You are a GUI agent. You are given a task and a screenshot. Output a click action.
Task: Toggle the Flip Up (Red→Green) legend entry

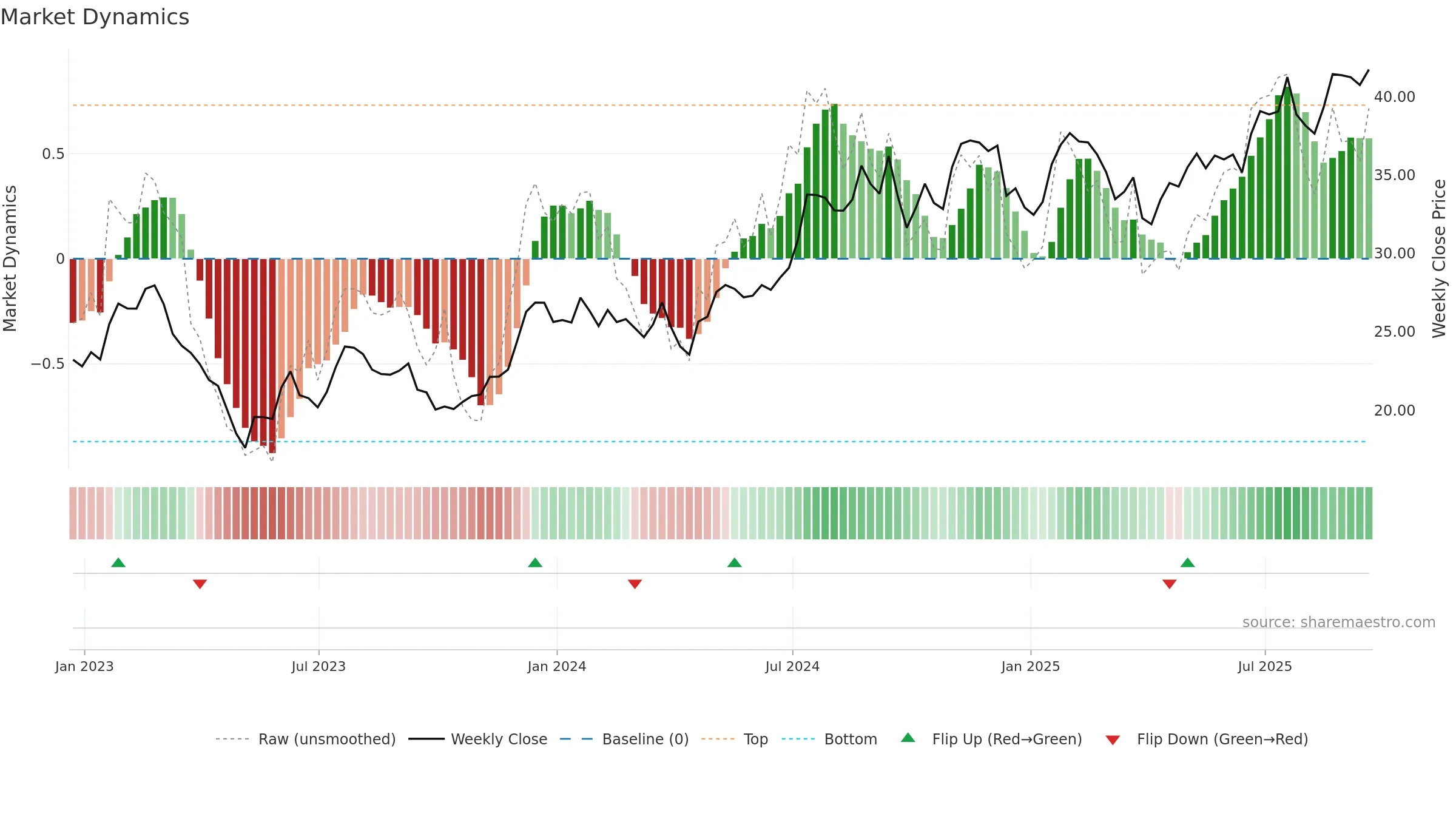pyautogui.click(x=991, y=739)
